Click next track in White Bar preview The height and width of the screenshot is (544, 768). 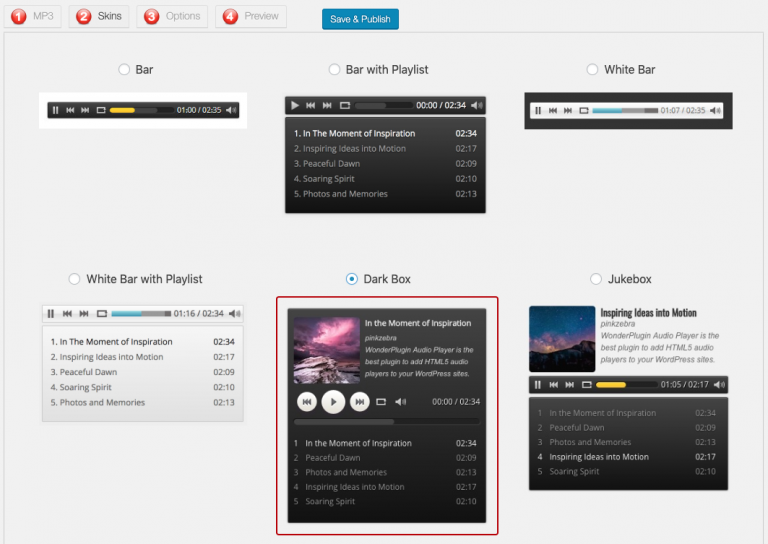(568, 111)
